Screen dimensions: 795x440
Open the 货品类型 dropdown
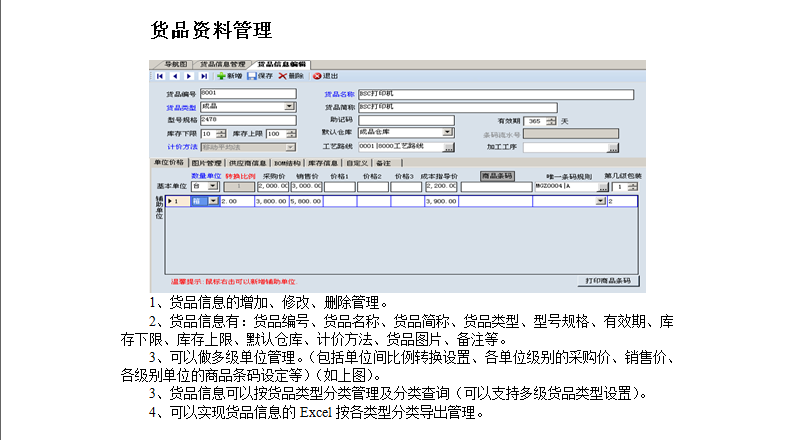tap(290, 106)
